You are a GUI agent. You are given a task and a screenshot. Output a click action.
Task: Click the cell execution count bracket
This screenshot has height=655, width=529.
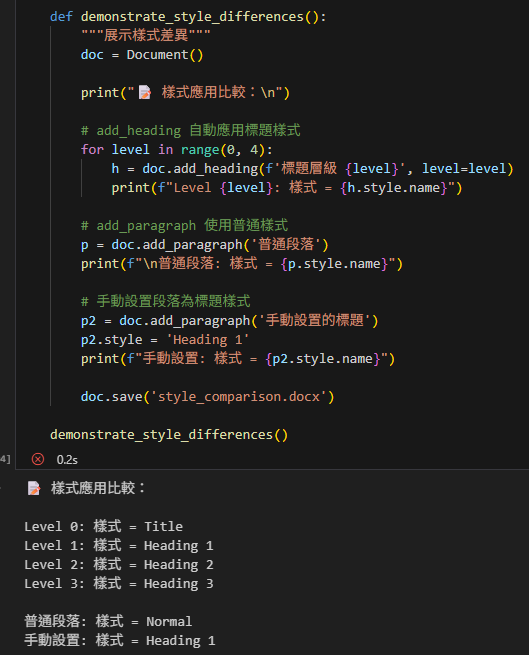click(5, 460)
